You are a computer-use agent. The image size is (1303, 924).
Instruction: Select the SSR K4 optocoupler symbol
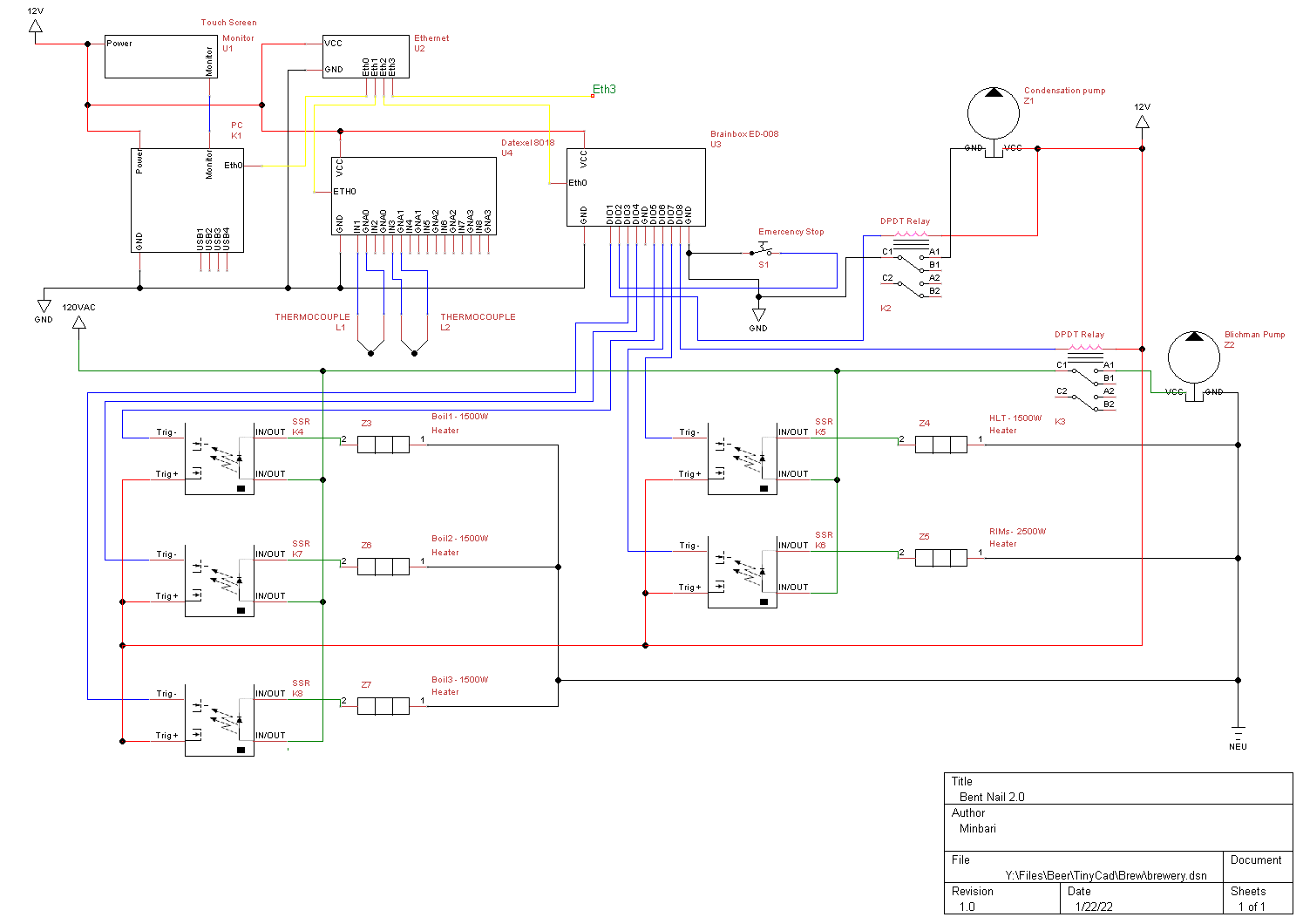[x=220, y=459]
